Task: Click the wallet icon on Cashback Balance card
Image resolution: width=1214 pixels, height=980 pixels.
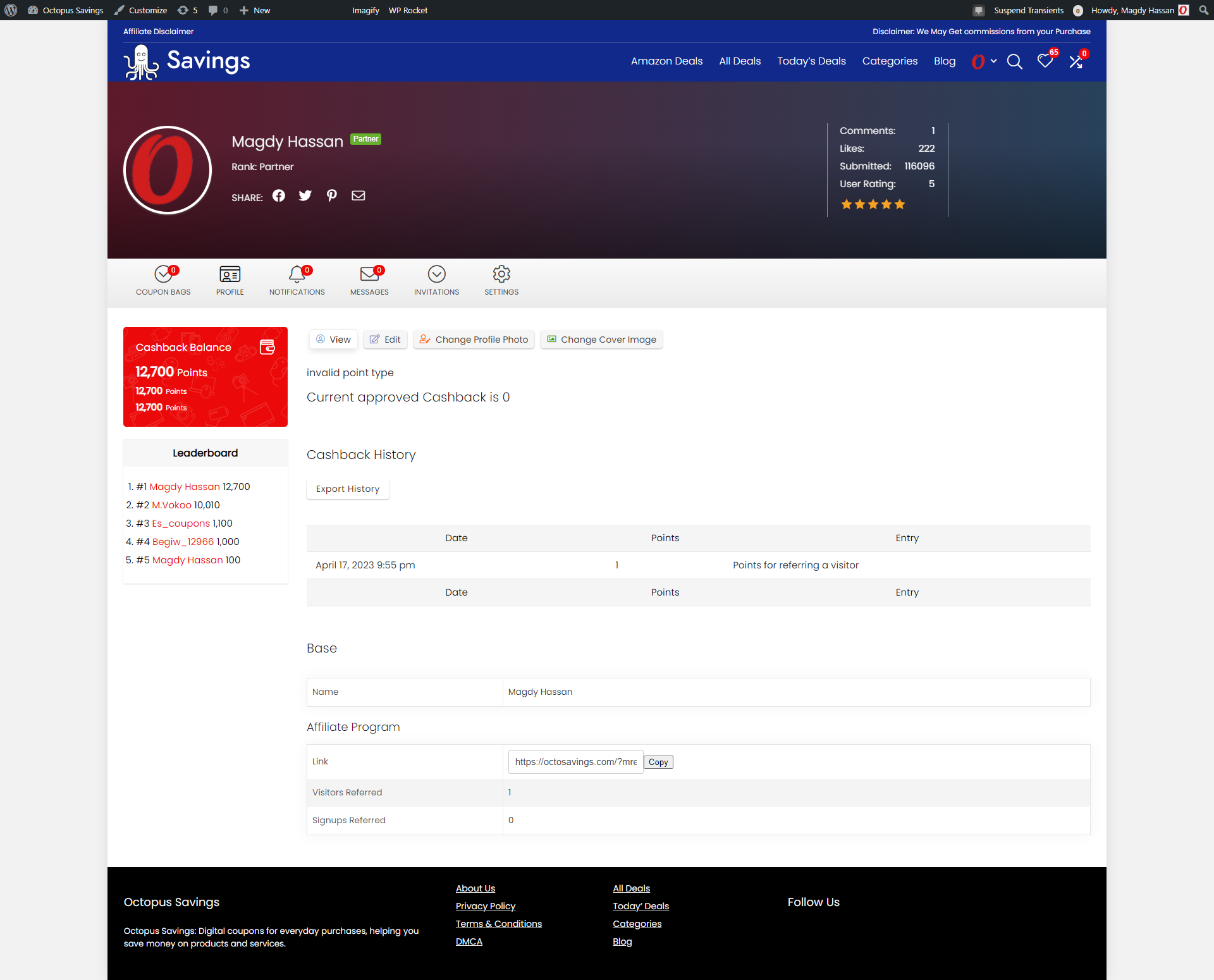Action: (x=267, y=347)
